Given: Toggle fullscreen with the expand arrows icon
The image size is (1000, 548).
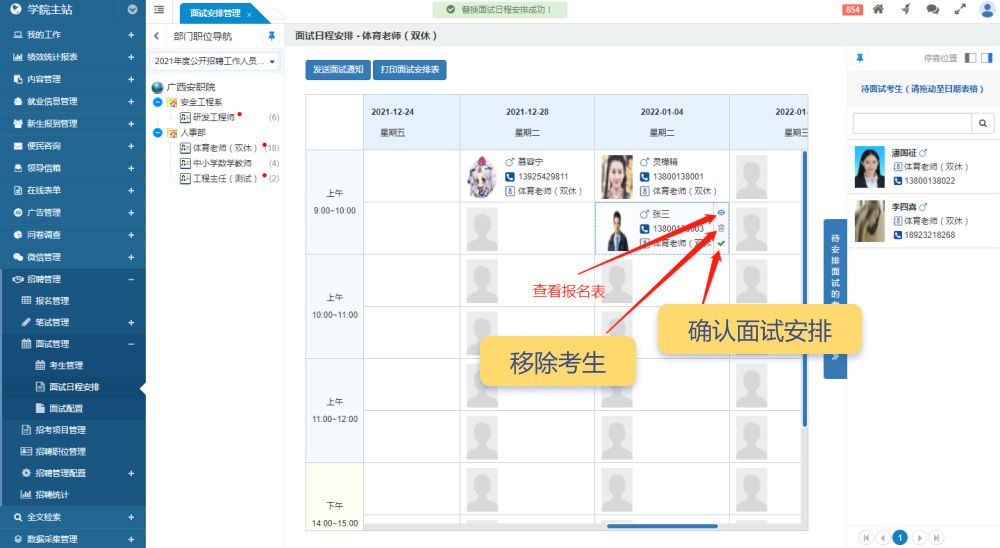Looking at the screenshot, I should tap(960, 10).
